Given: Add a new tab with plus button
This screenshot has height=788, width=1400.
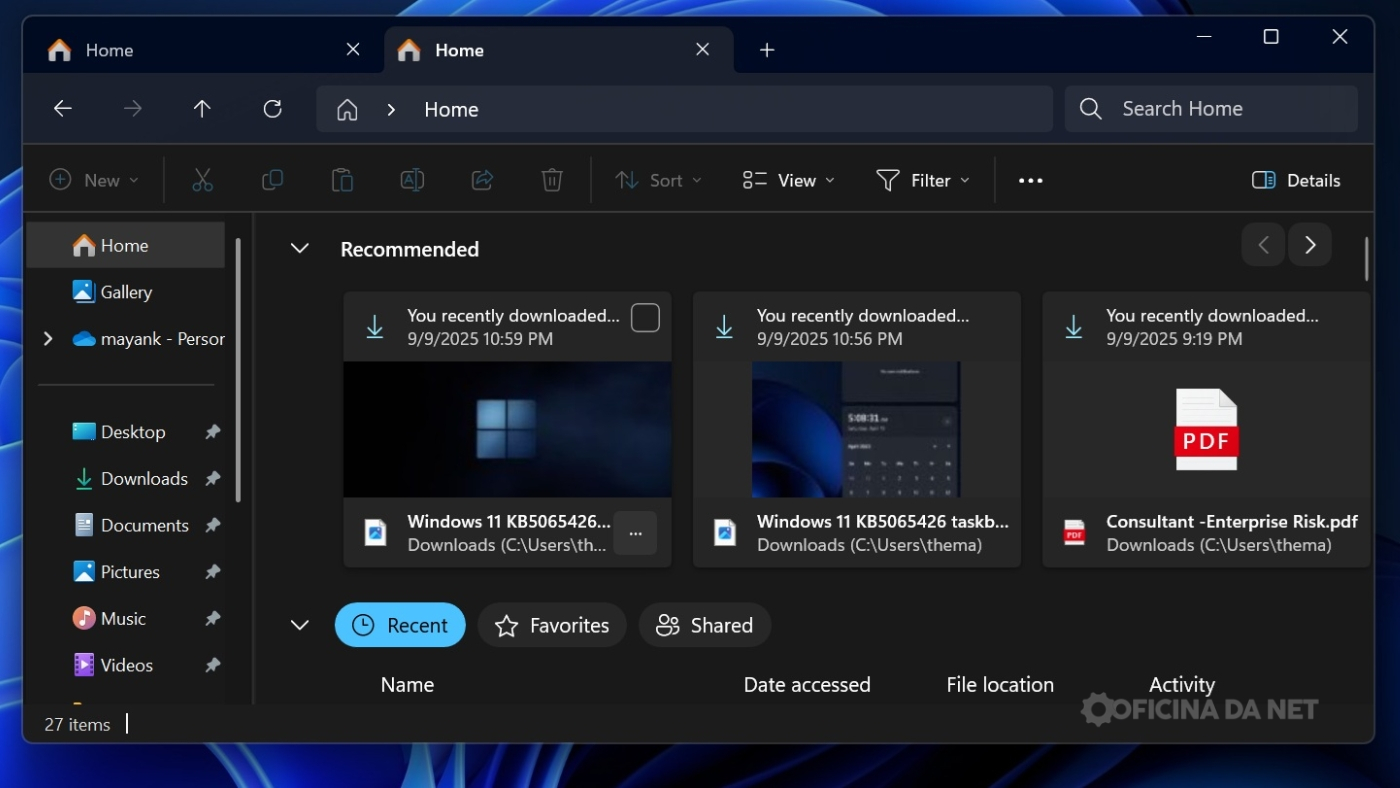Looking at the screenshot, I should tap(767, 50).
